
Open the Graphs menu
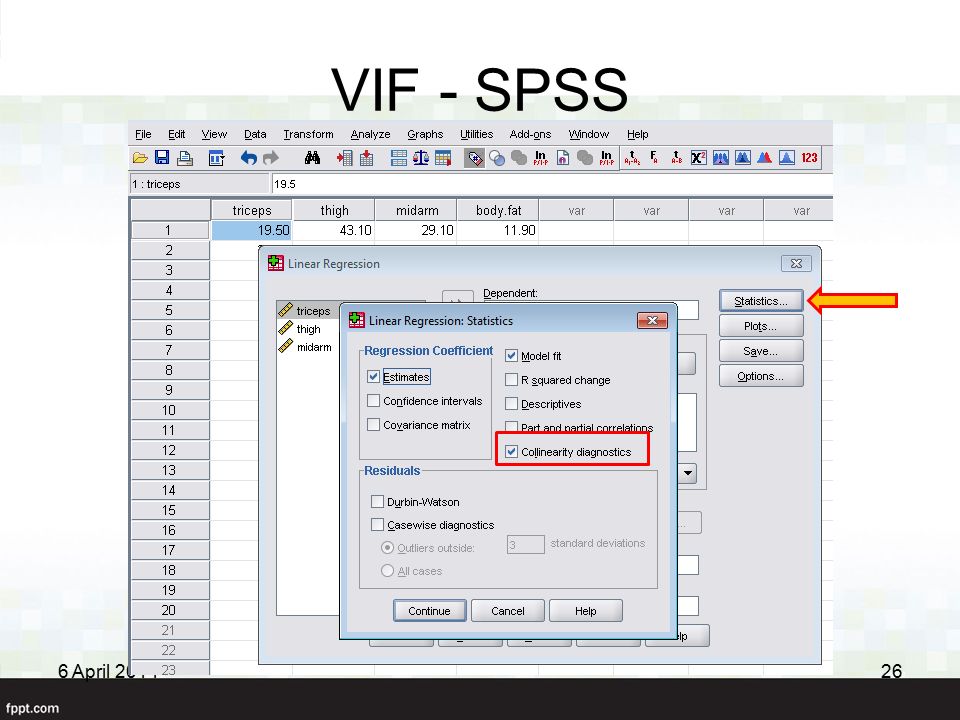tap(425, 134)
